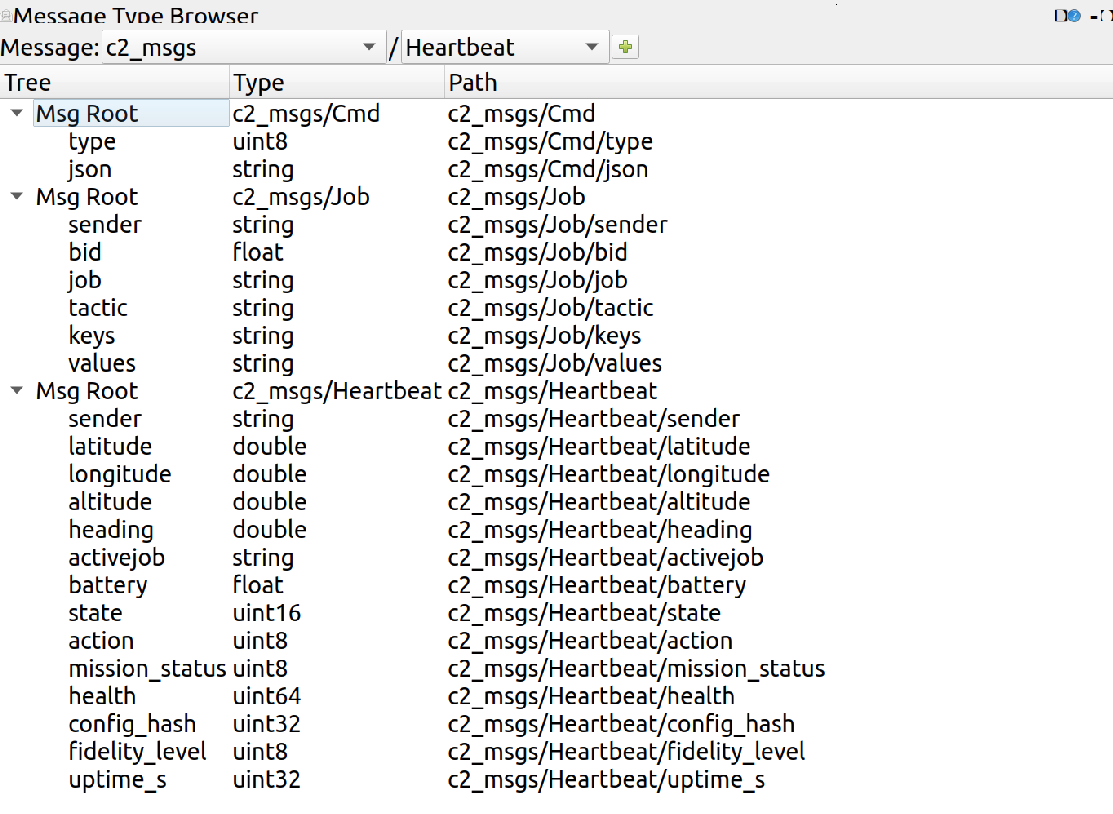The height and width of the screenshot is (814, 1113).
Task: Click the green plus add message button
Action: click(x=625, y=47)
